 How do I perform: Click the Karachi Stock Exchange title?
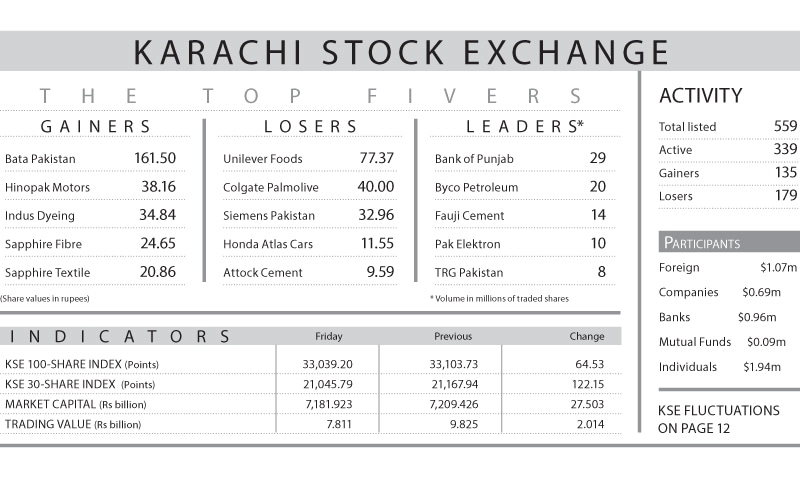[400, 51]
